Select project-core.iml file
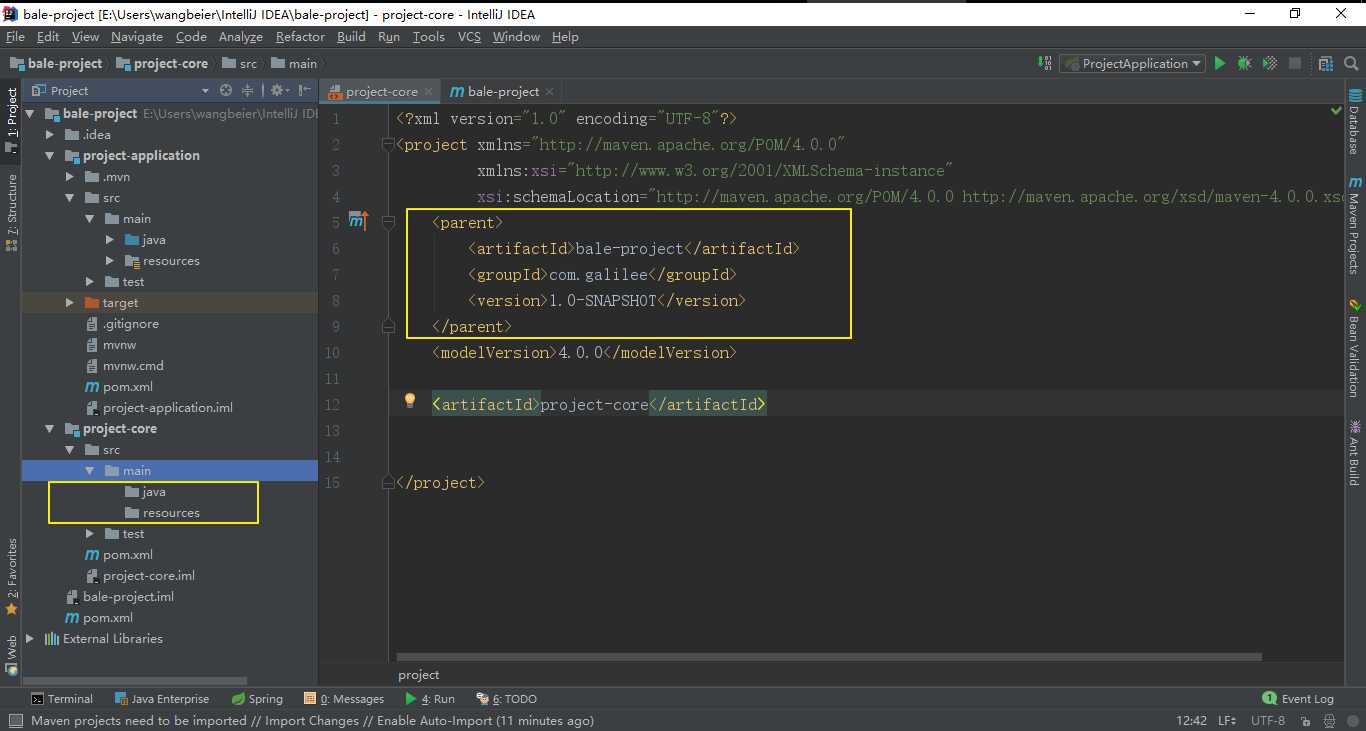 (149, 575)
